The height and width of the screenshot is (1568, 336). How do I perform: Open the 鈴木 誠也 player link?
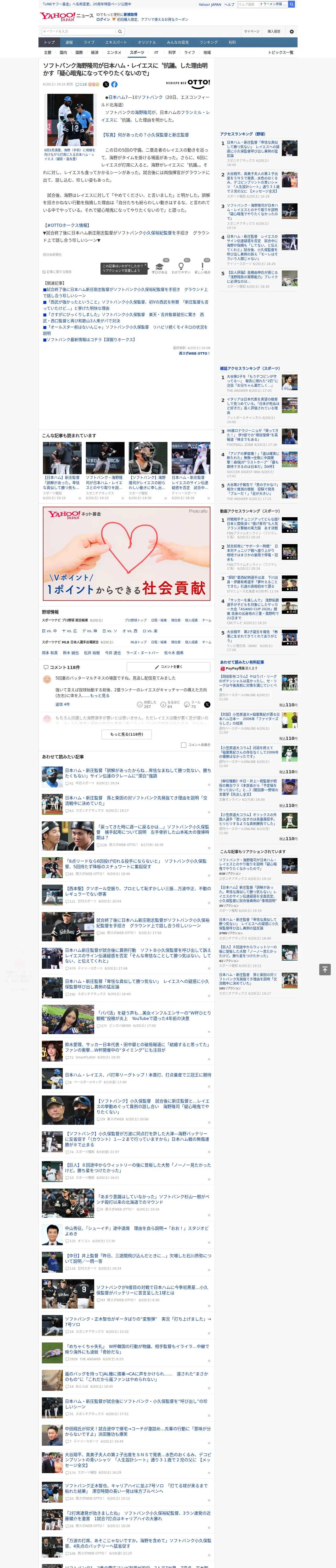click(x=71, y=653)
